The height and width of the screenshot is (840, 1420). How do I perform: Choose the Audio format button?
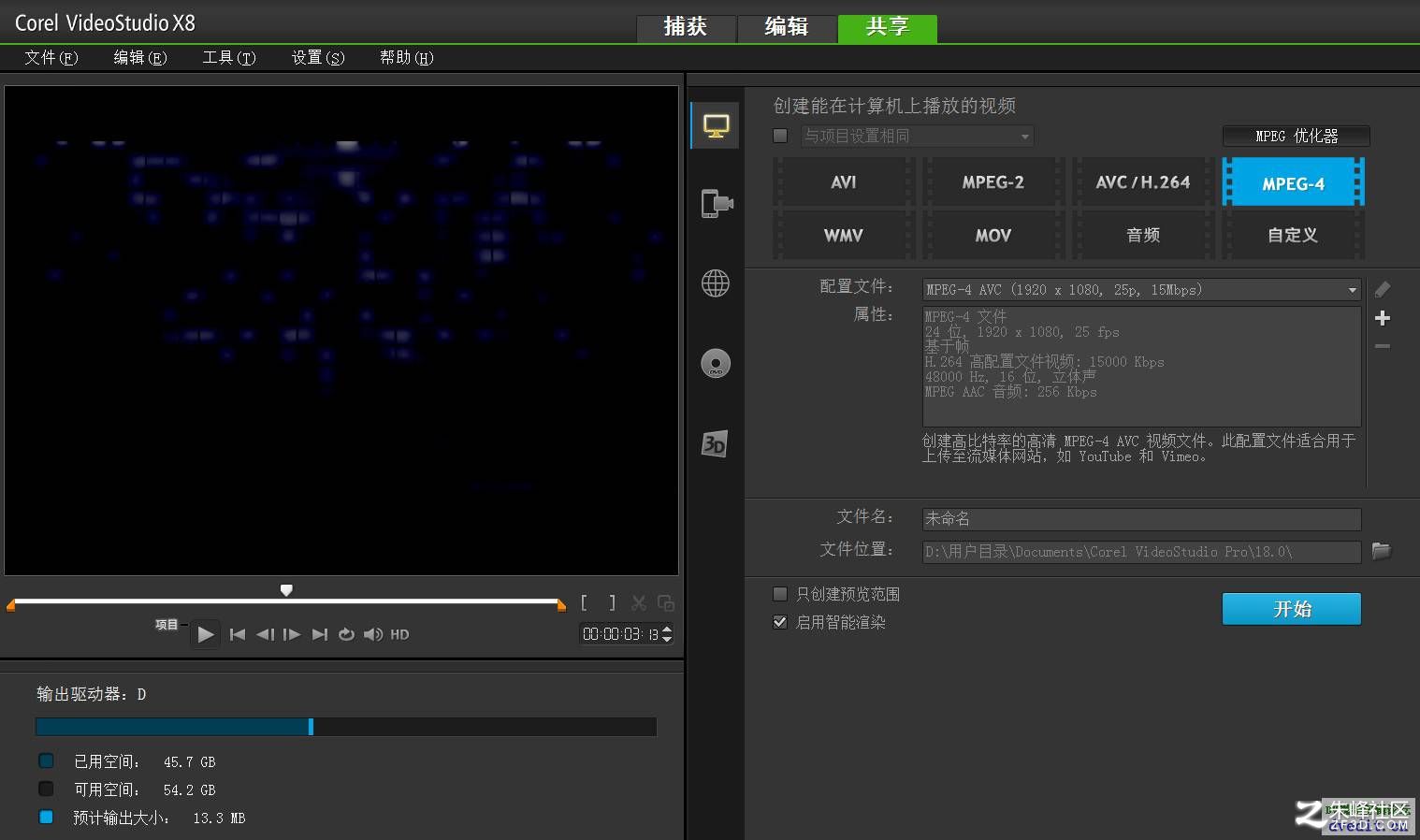coord(1142,235)
